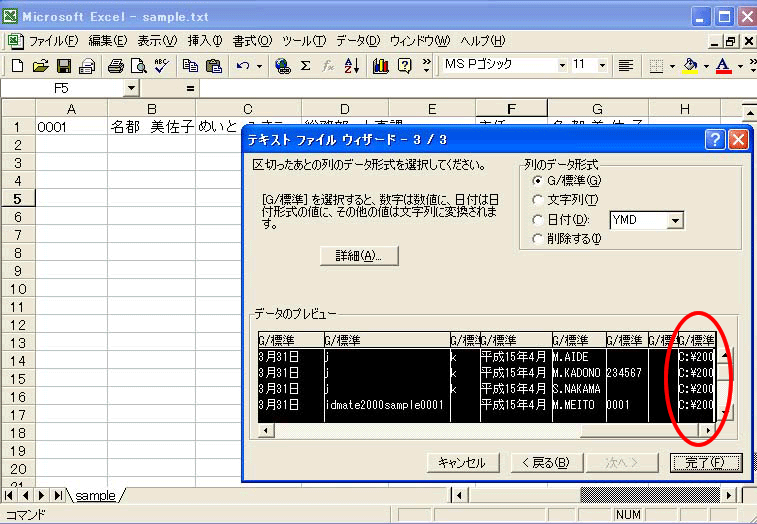Screen dimensions: 757x524
Task: Open Print Preview with the magnifier icon
Action: (139, 65)
